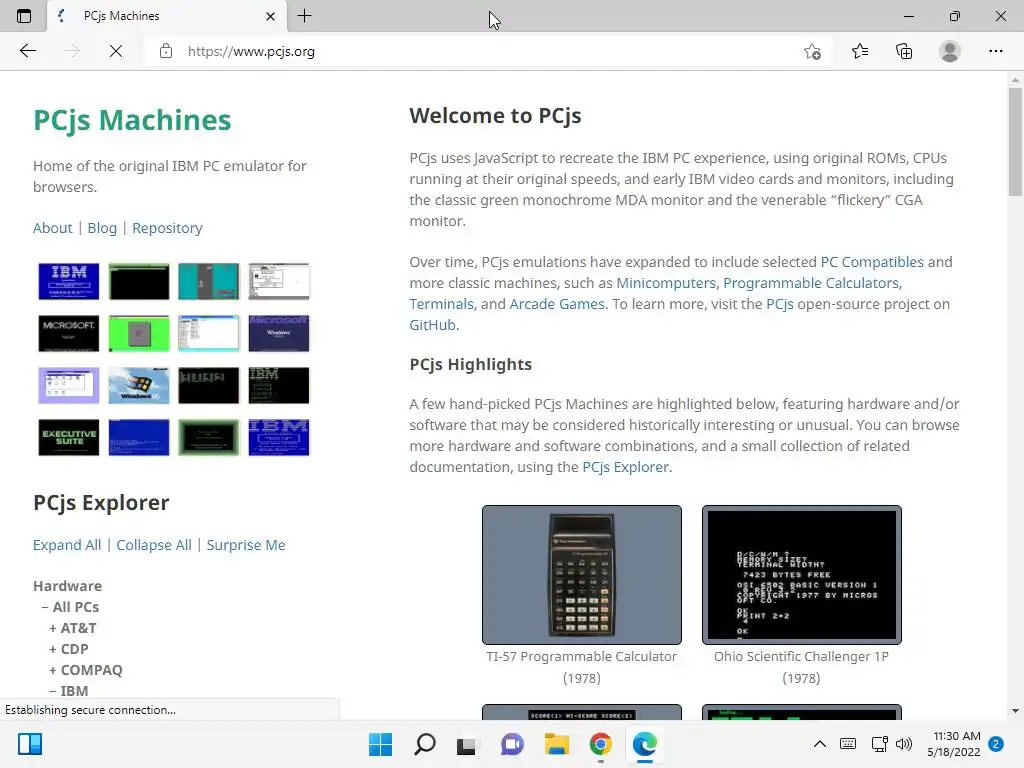Open the PC Compatibles link
Screen dimensions: 1024x768
coord(872,262)
